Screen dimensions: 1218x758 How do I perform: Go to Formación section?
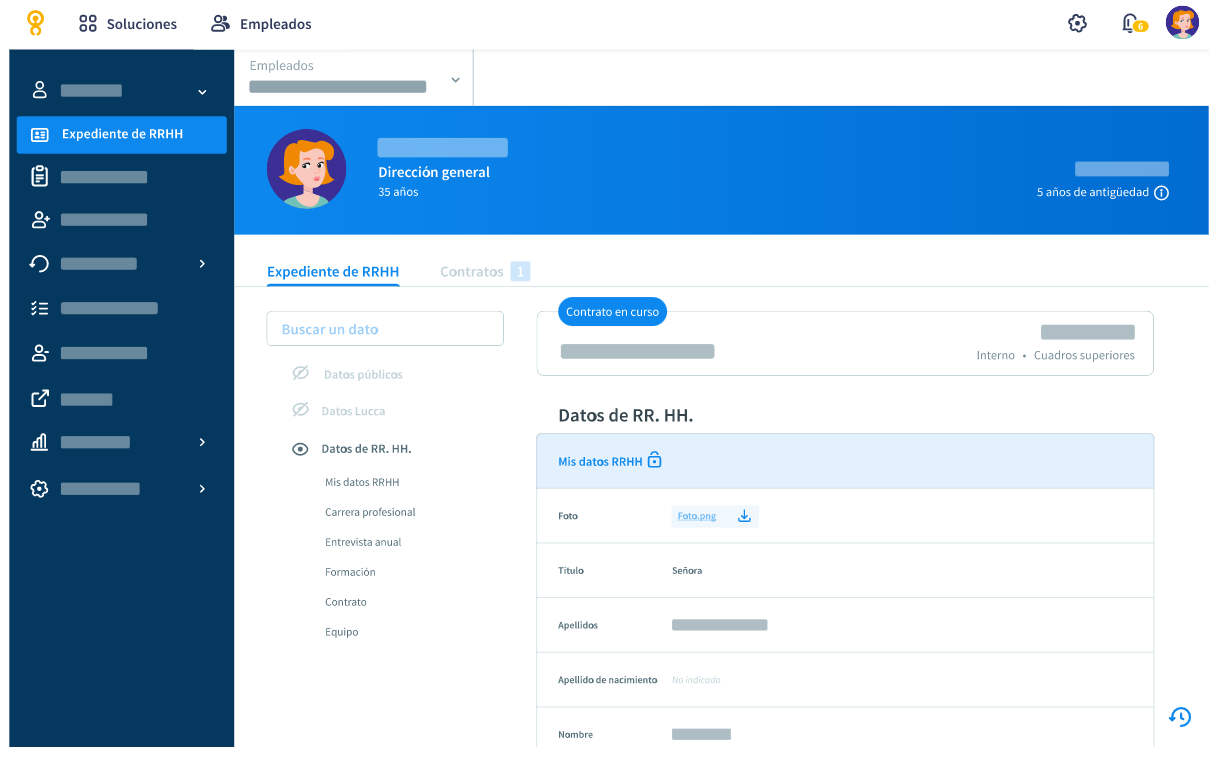[x=350, y=572]
